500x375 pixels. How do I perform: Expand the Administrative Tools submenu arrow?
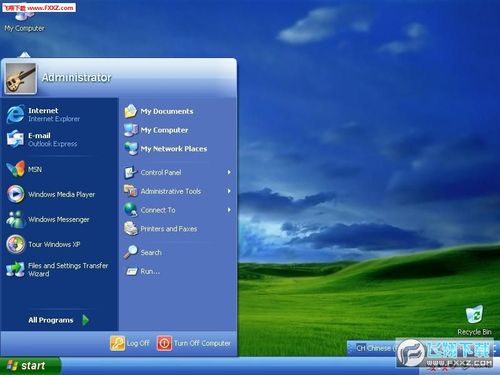click(229, 191)
